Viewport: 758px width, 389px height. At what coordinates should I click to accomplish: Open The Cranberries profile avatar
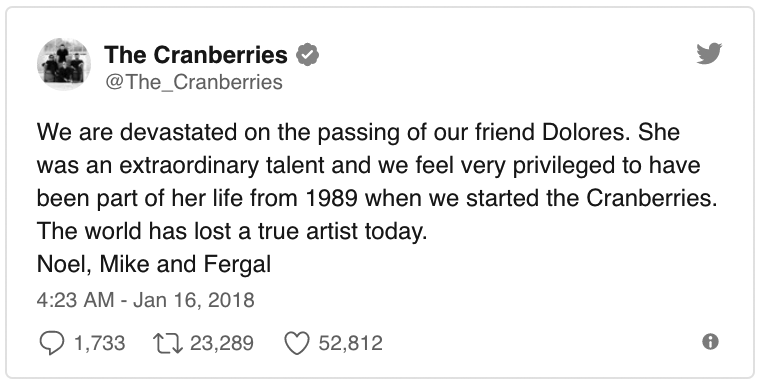pos(64,64)
